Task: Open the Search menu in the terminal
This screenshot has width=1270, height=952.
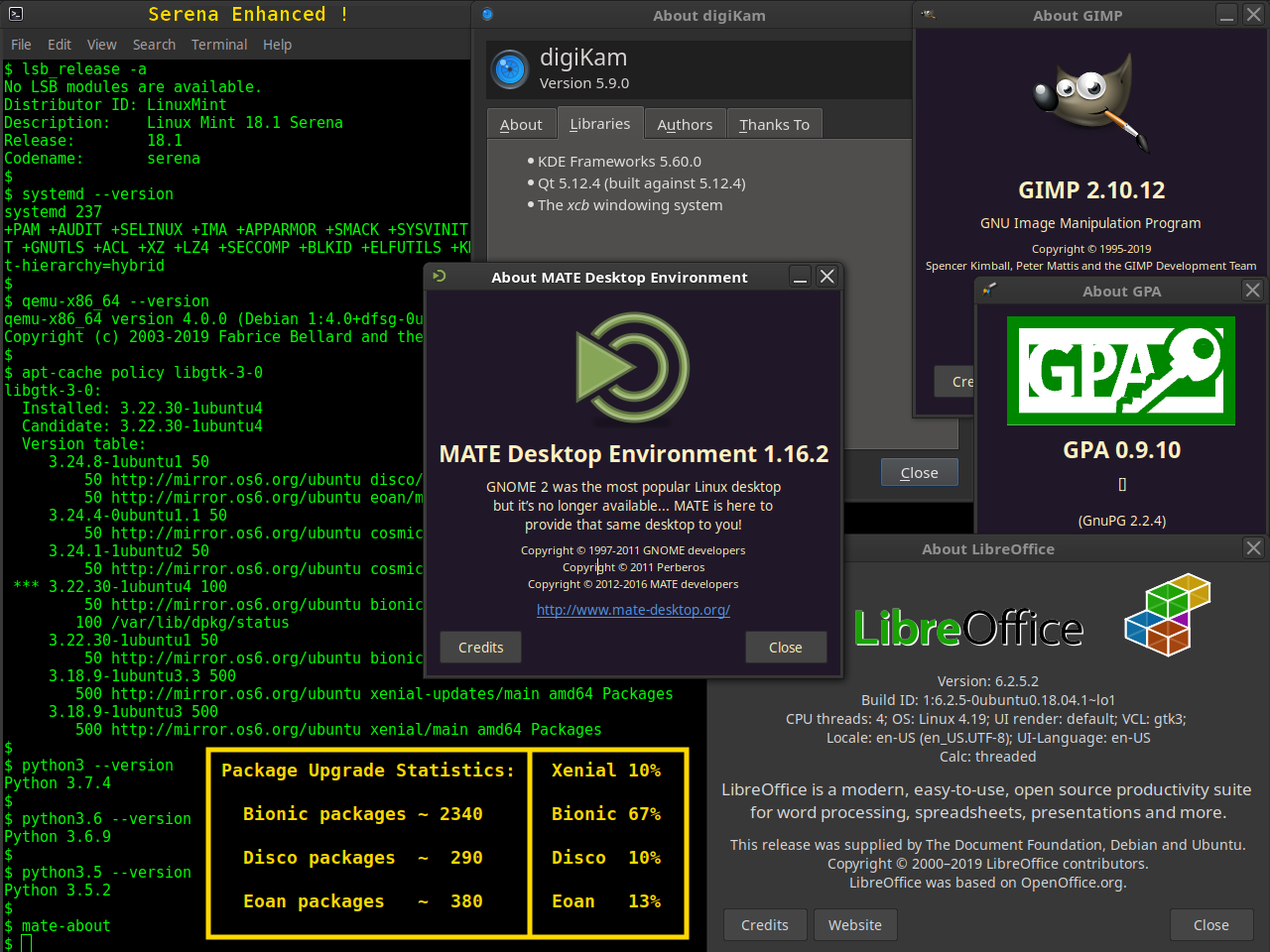Action: [x=154, y=45]
